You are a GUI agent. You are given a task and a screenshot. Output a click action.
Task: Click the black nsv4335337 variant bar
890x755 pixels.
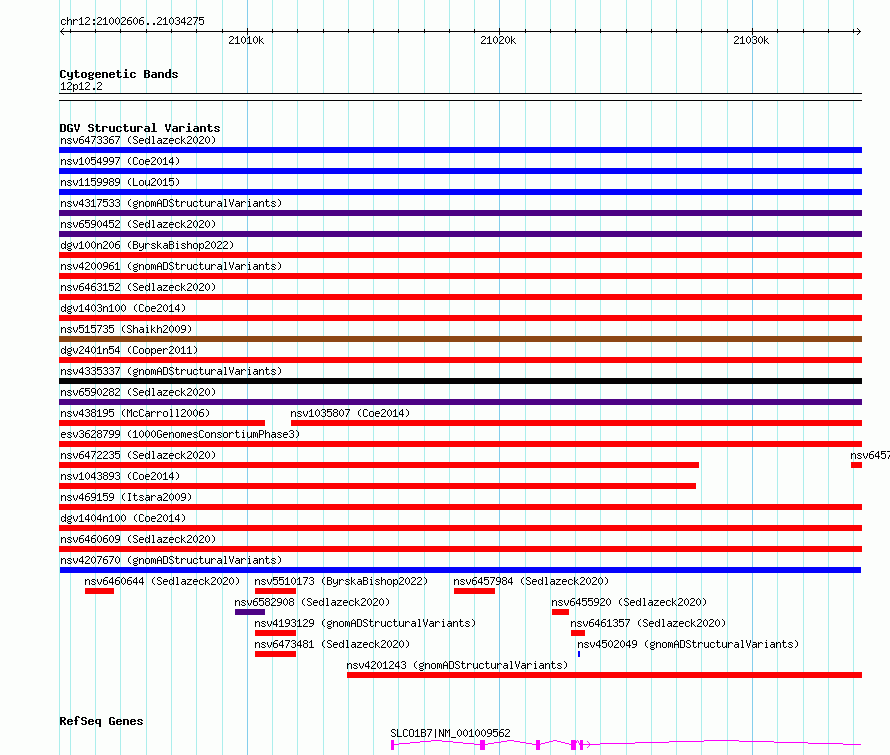(x=460, y=381)
